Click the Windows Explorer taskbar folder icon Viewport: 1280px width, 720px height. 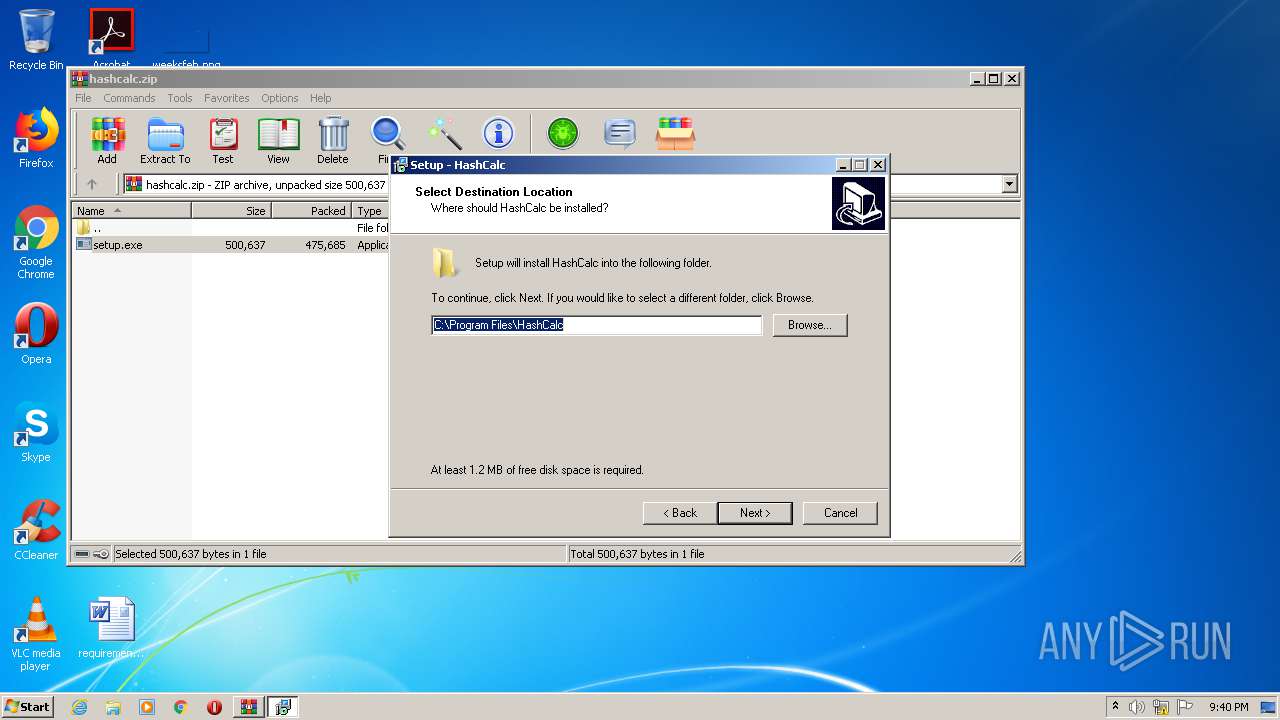click(x=113, y=707)
